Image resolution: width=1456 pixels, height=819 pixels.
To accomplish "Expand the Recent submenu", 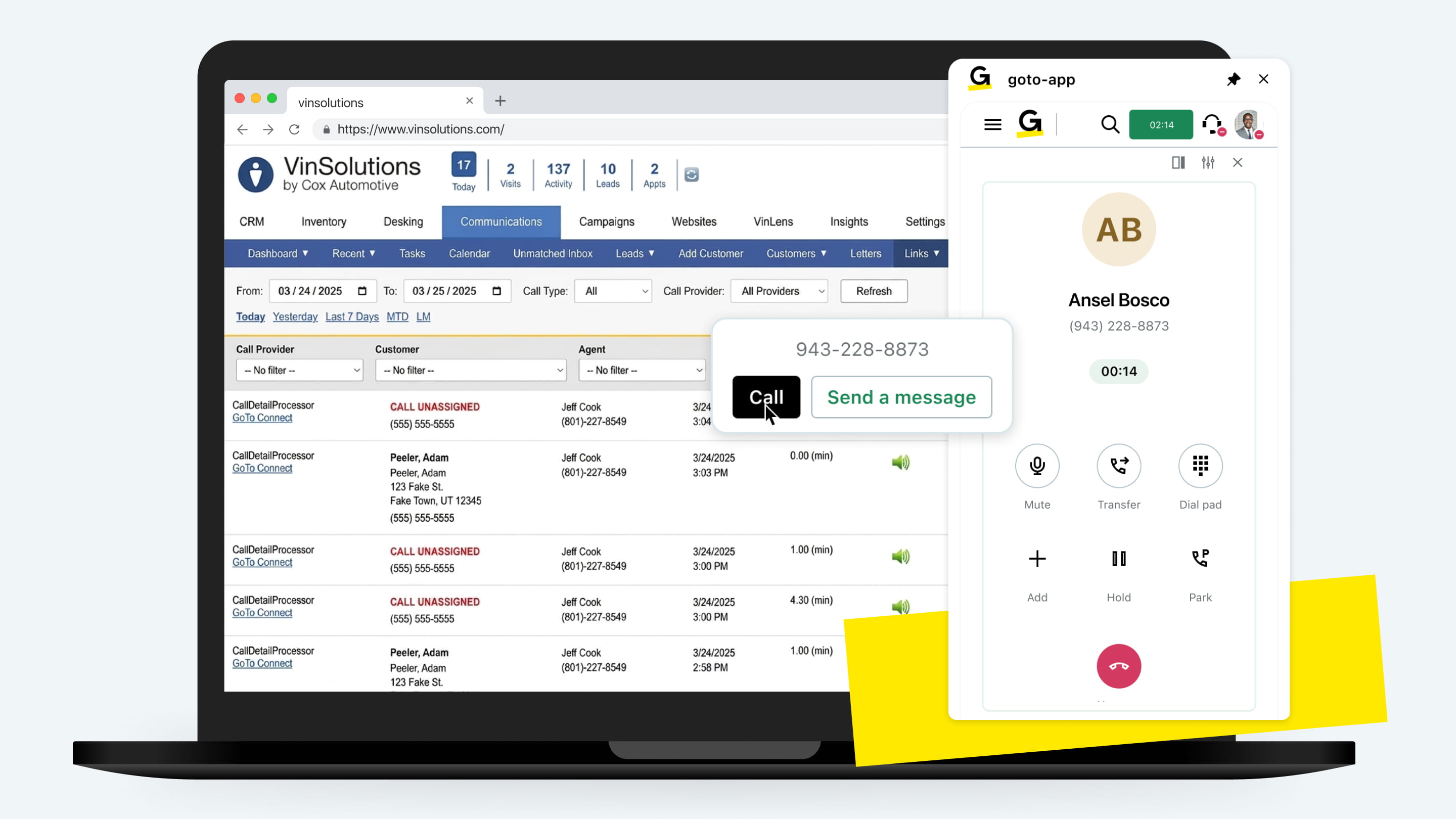I will [353, 254].
